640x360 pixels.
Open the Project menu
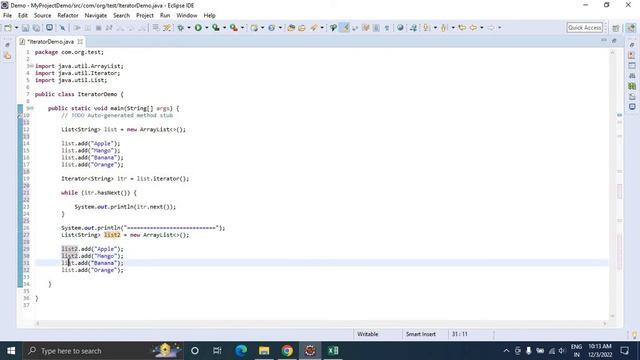145,16
